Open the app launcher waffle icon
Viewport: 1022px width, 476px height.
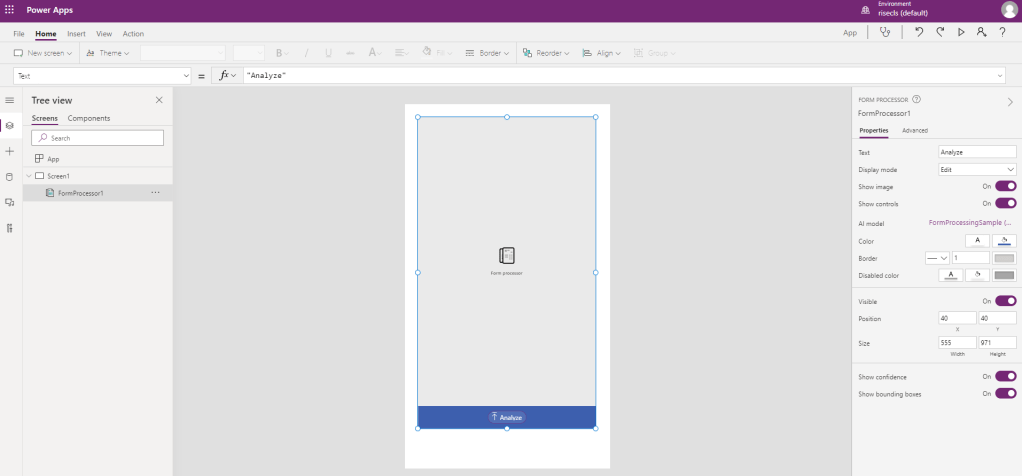[10, 10]
